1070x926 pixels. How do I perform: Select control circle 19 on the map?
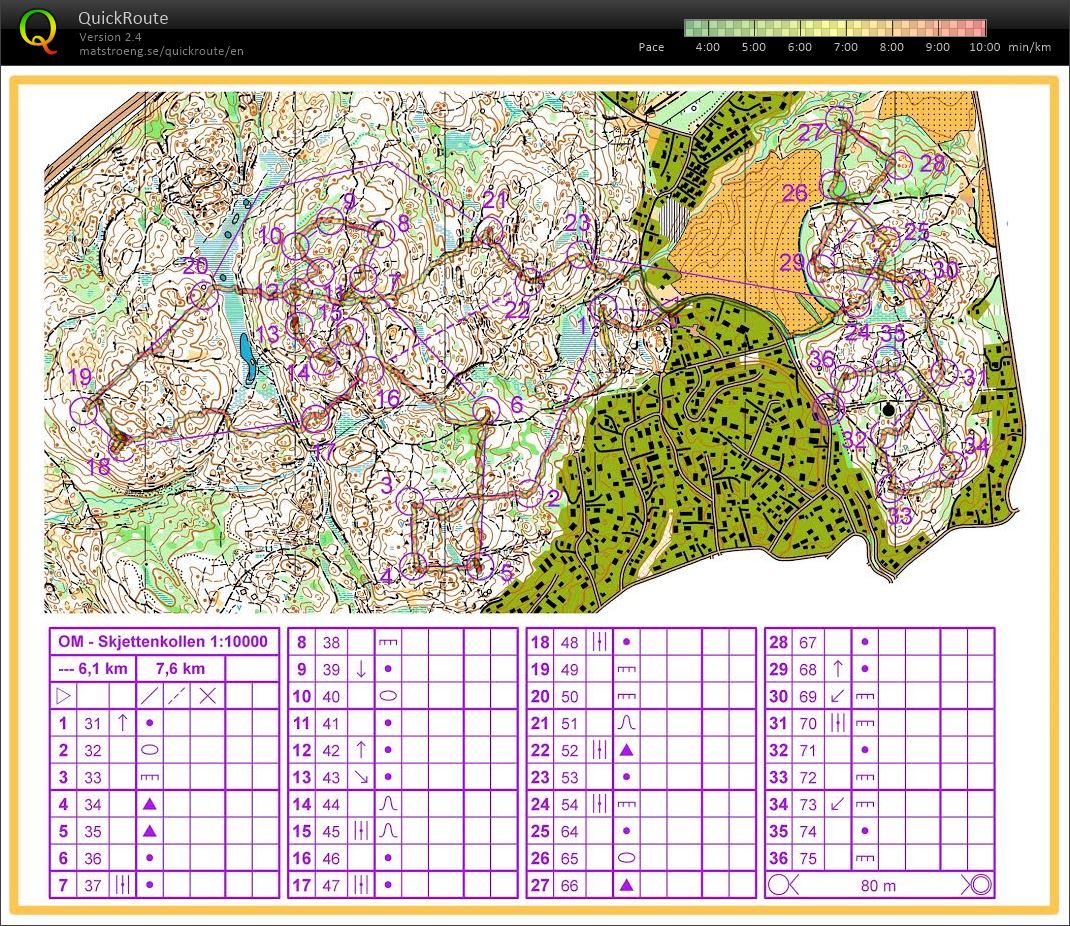pos(86,409)
